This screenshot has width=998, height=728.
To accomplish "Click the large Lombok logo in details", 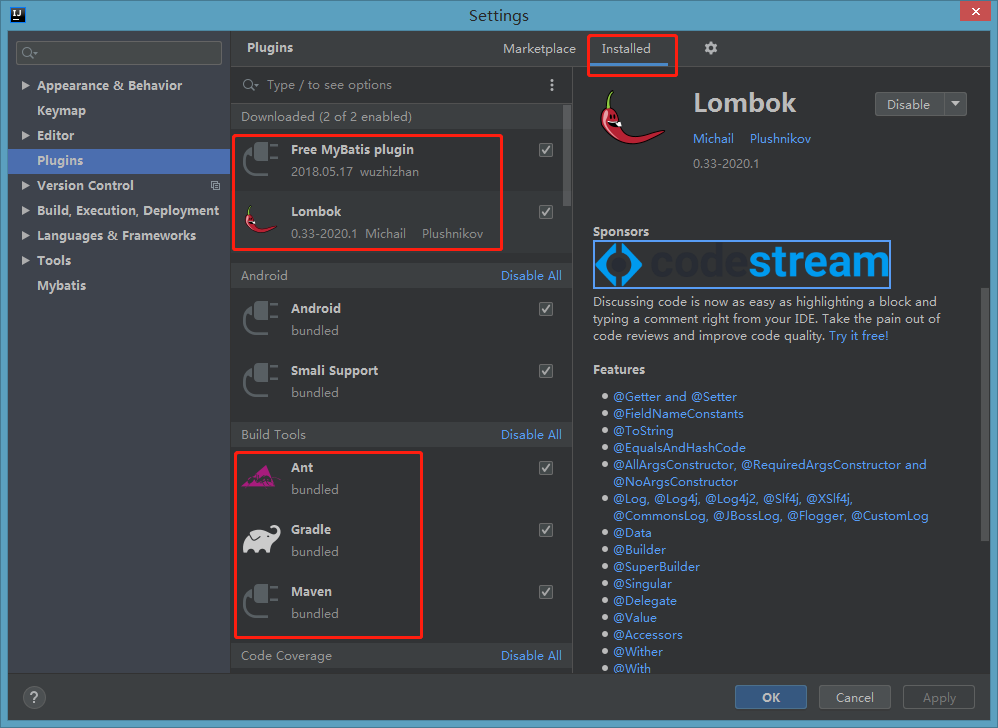I will coord(631,118).
